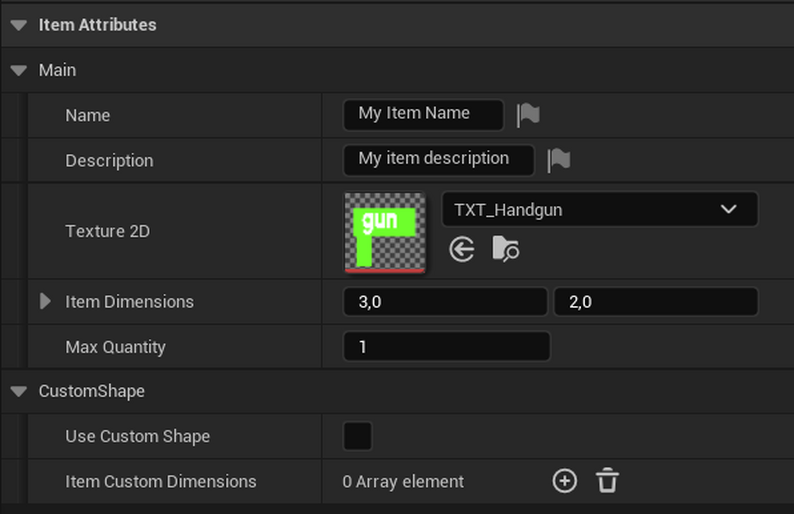Select the Use Custom Shape label

coord(138,437)
